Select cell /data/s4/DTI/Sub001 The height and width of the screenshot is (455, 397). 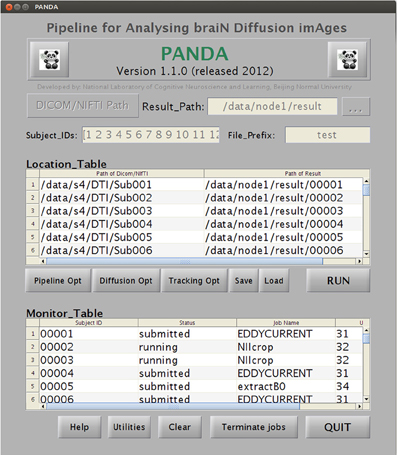coord(122,185)
